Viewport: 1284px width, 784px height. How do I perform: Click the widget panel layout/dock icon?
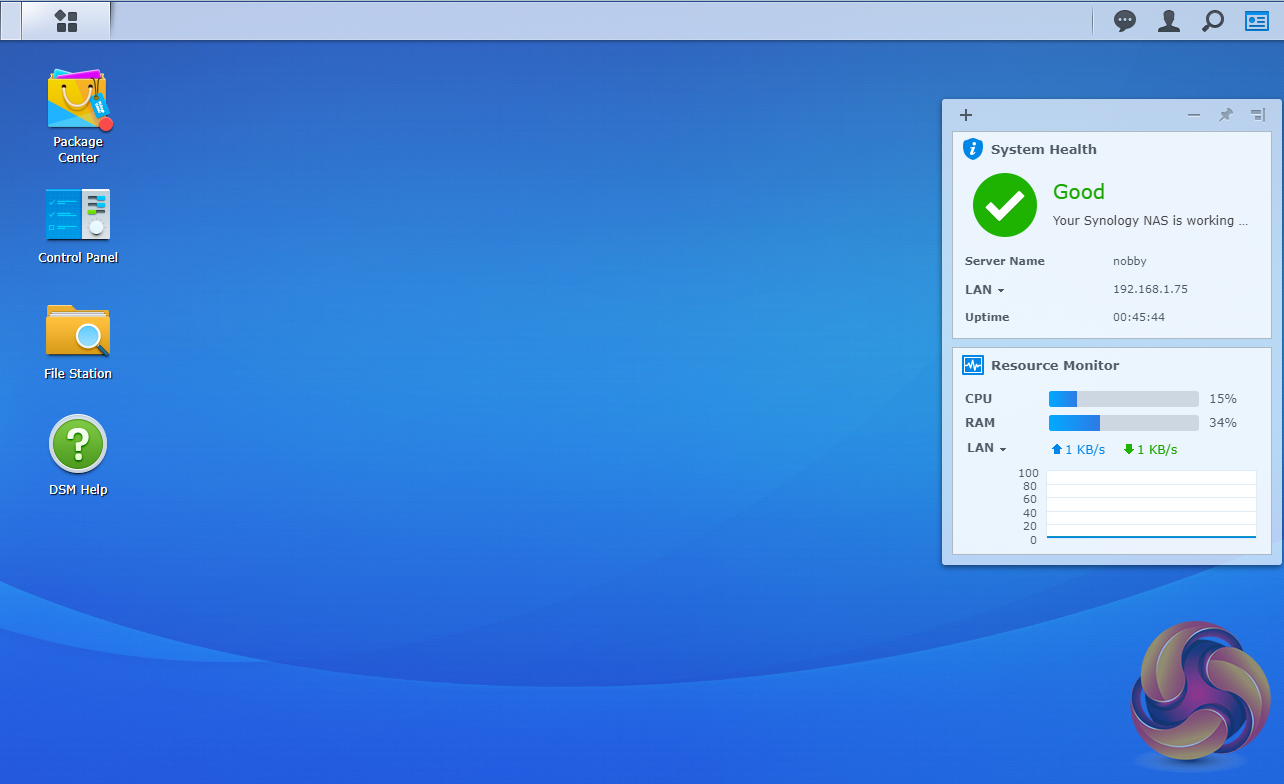[x=1258, y=115]
